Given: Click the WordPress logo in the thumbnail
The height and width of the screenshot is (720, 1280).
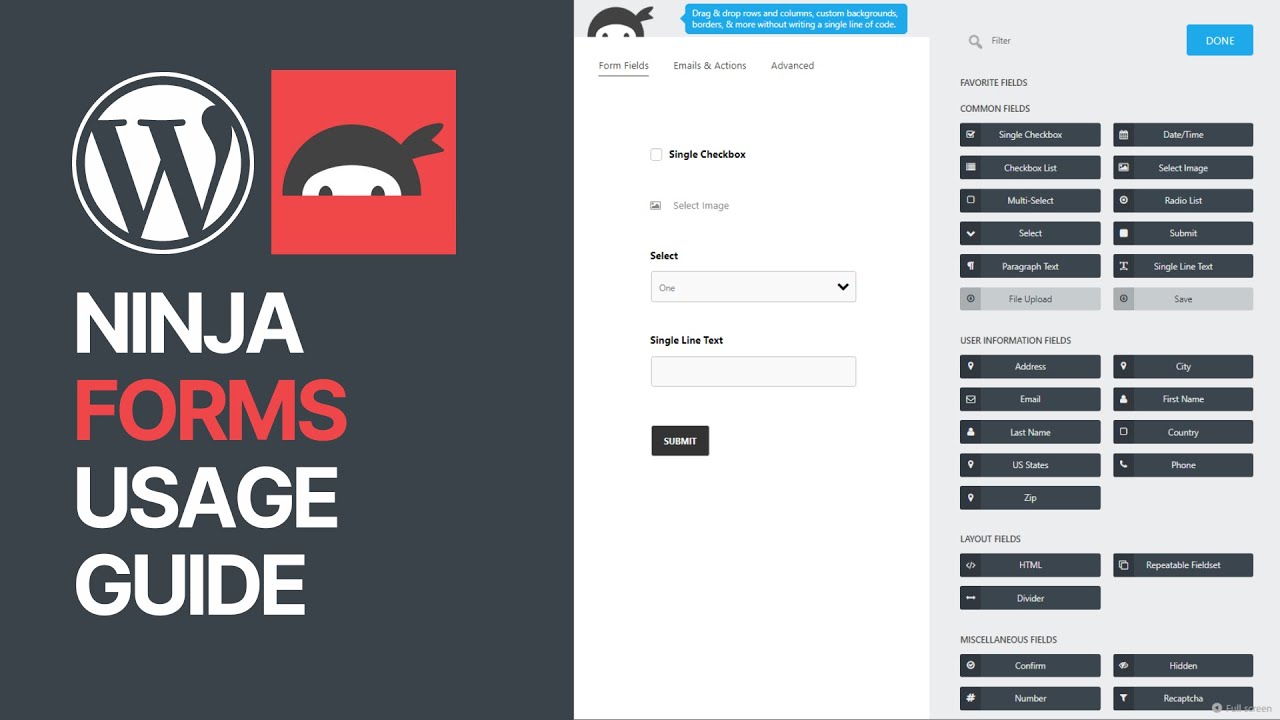Looking at the screenshot, I should click(163, 162).
